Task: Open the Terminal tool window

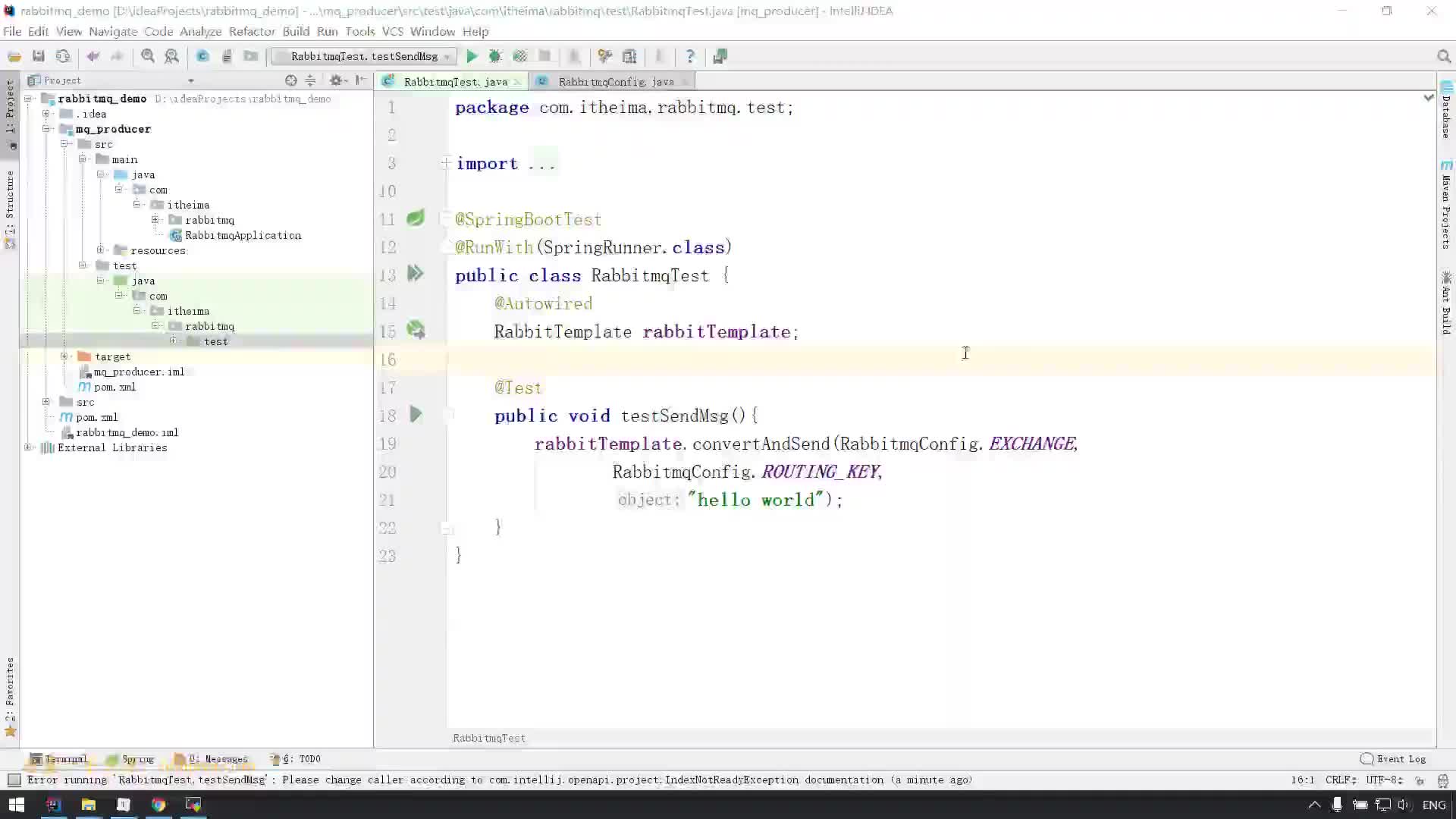Action: [x=59, y=758]
